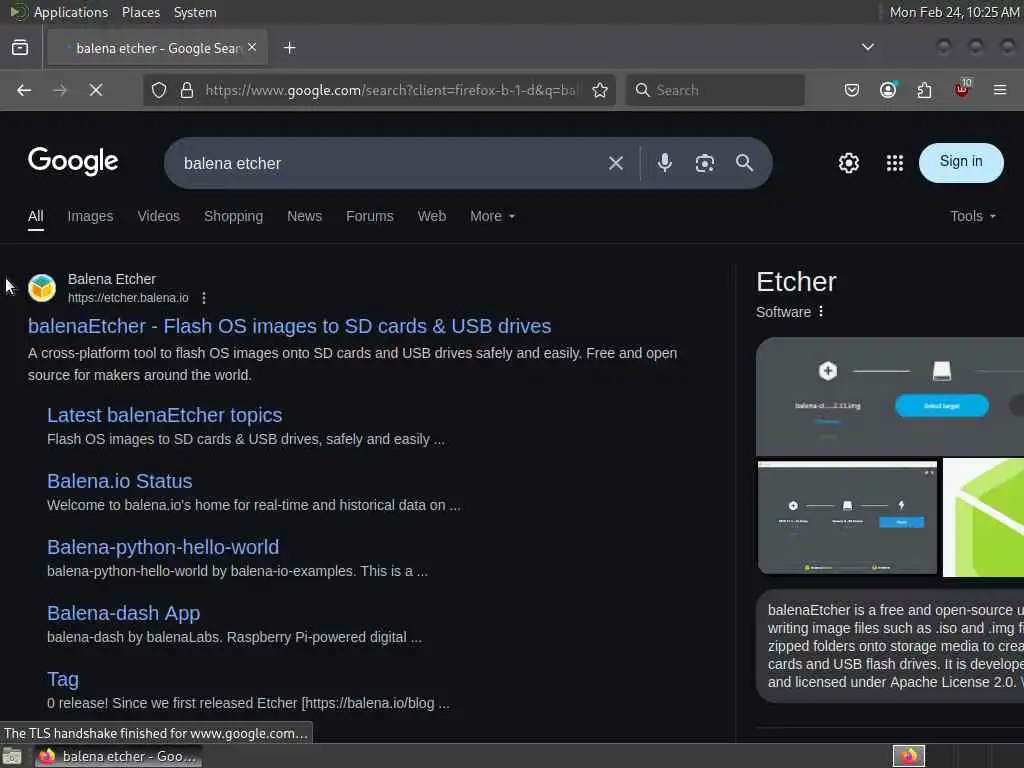Click the Firefox icon in bottom panel
This screenshot has height=768, width=1024.
909,756
